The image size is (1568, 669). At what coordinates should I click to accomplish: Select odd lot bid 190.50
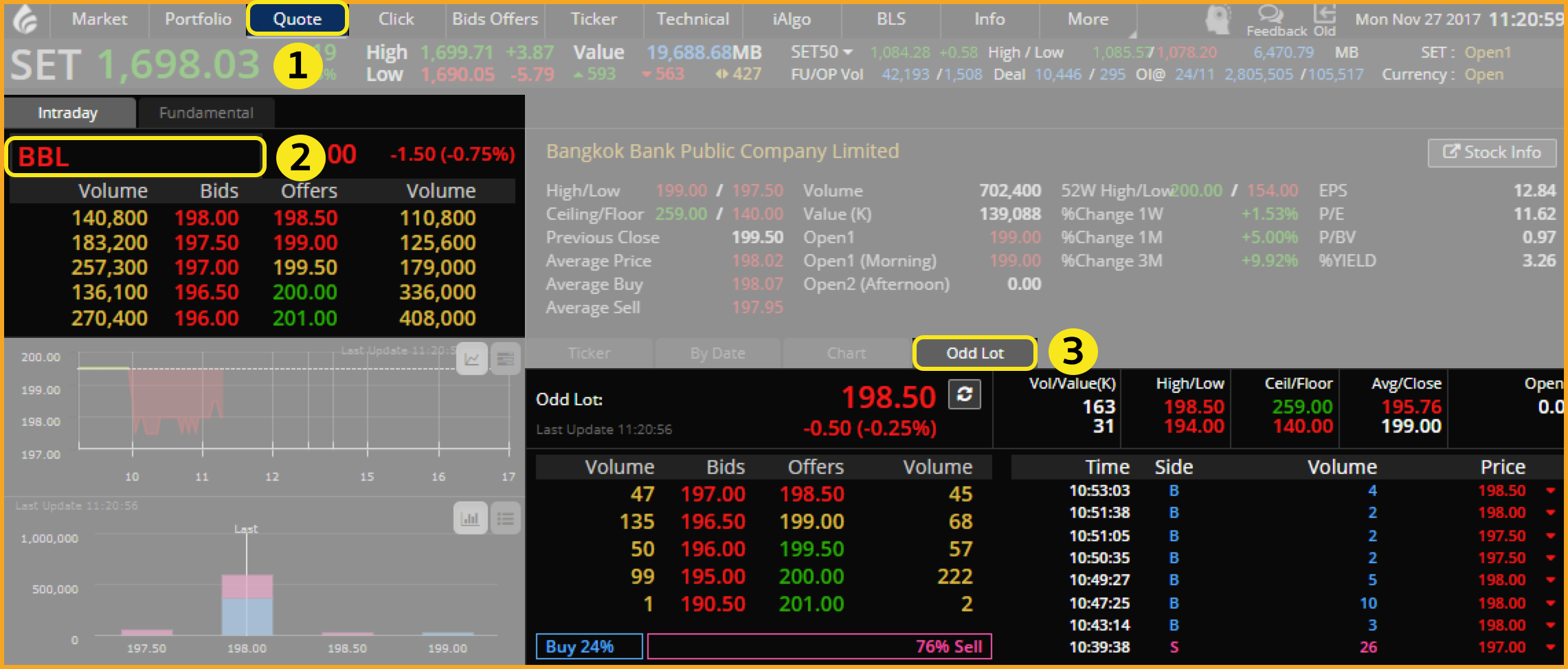coord(713,604)
